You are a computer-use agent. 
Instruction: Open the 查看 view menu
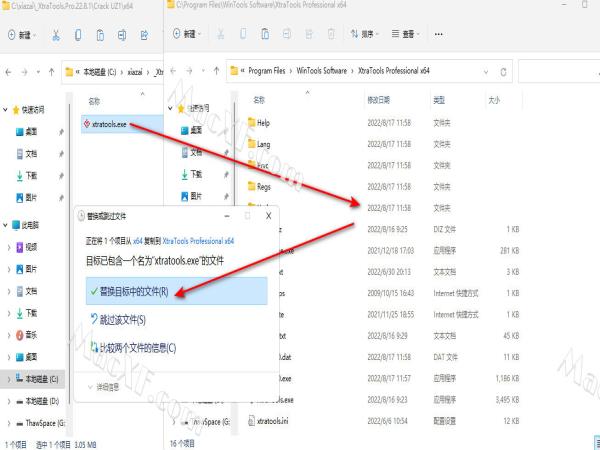click(406, 34)
